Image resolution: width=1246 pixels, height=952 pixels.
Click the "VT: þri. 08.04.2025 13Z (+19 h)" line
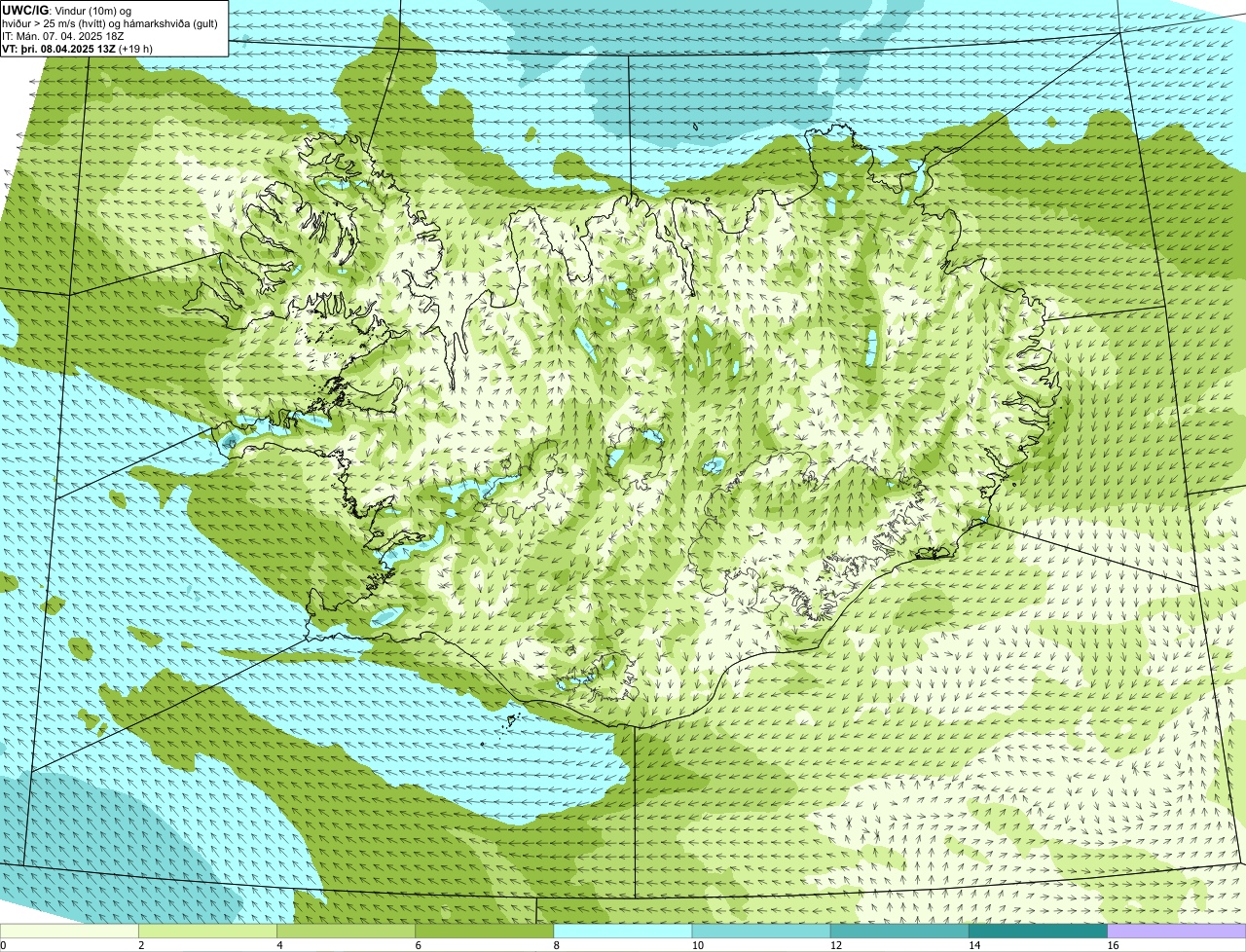78,49
